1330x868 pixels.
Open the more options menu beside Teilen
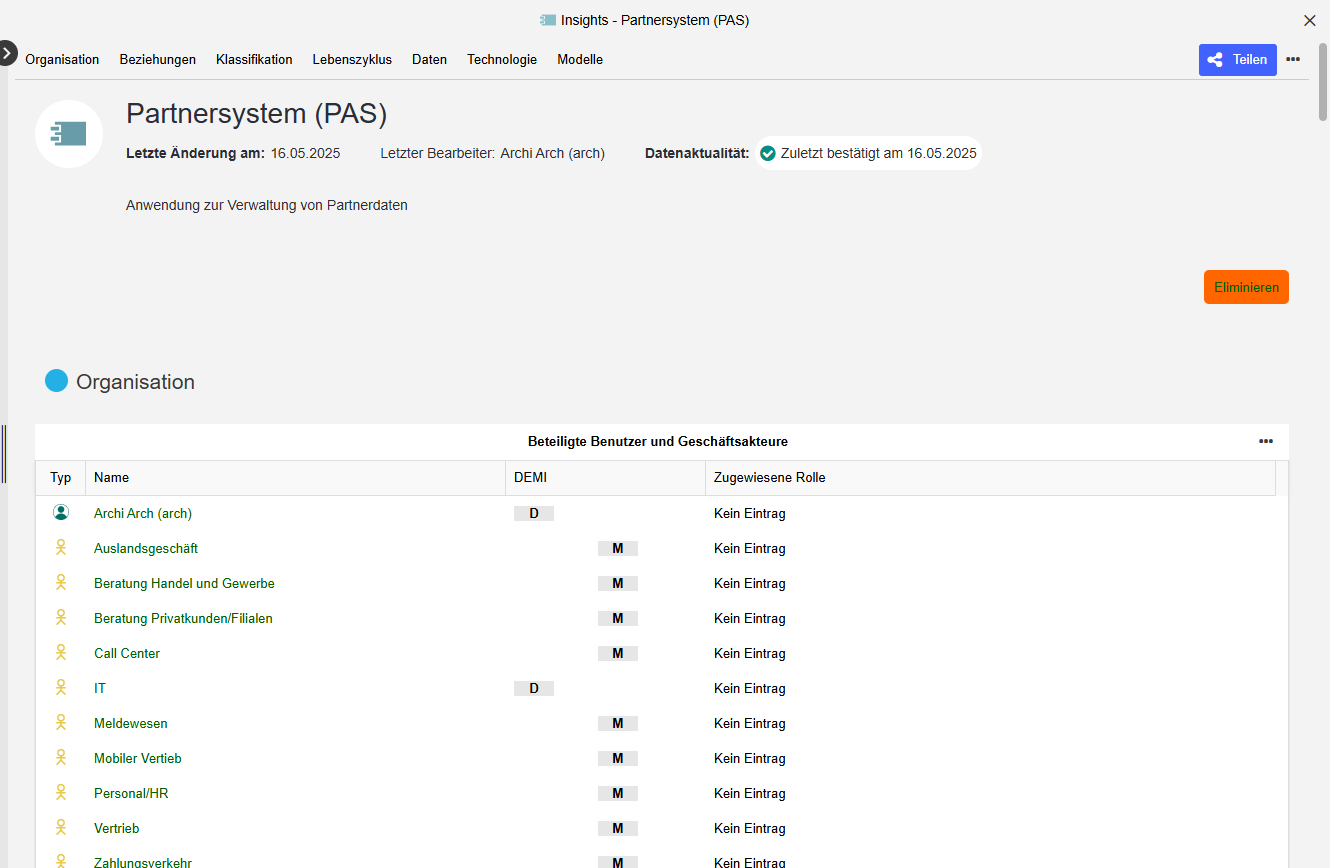coord(1293,59)
